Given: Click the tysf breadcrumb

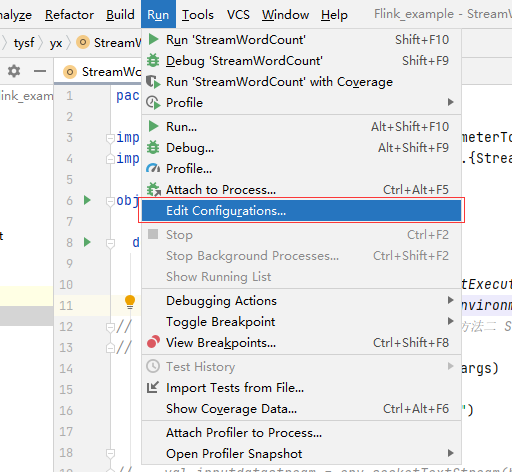Looking at the screenshot, I should coord(24,43).
